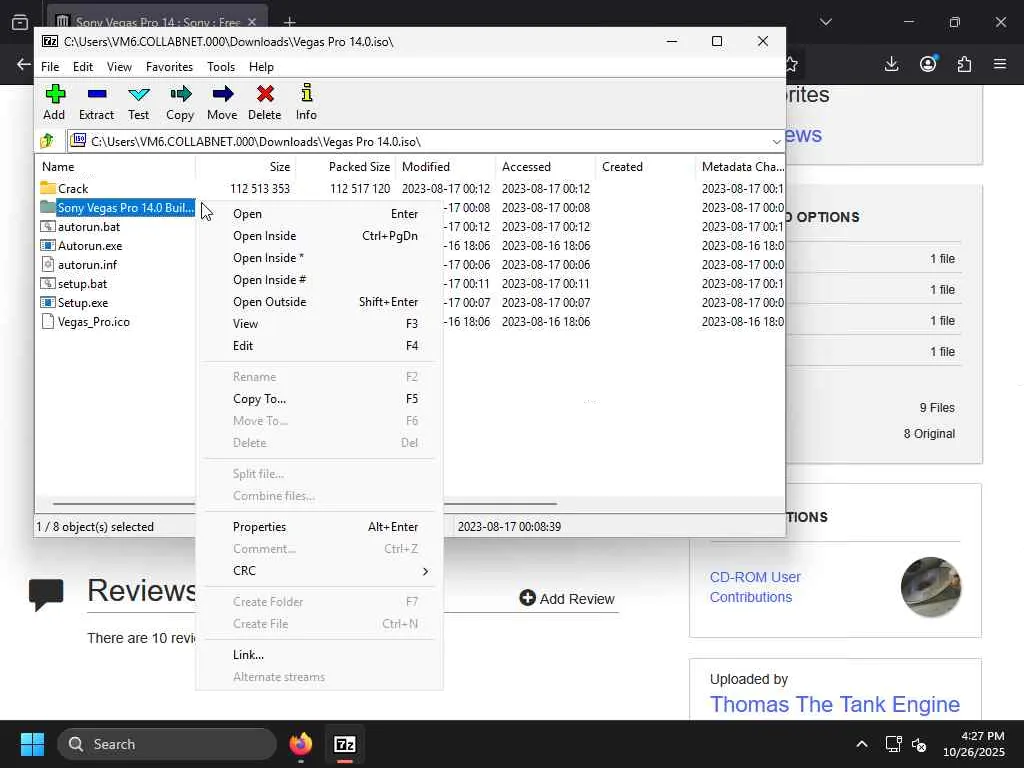Open Firefox list all tabs dropdown
The height and width of the screenshot is (768, 1024).
pyautogui.click(x=825, y=22)
